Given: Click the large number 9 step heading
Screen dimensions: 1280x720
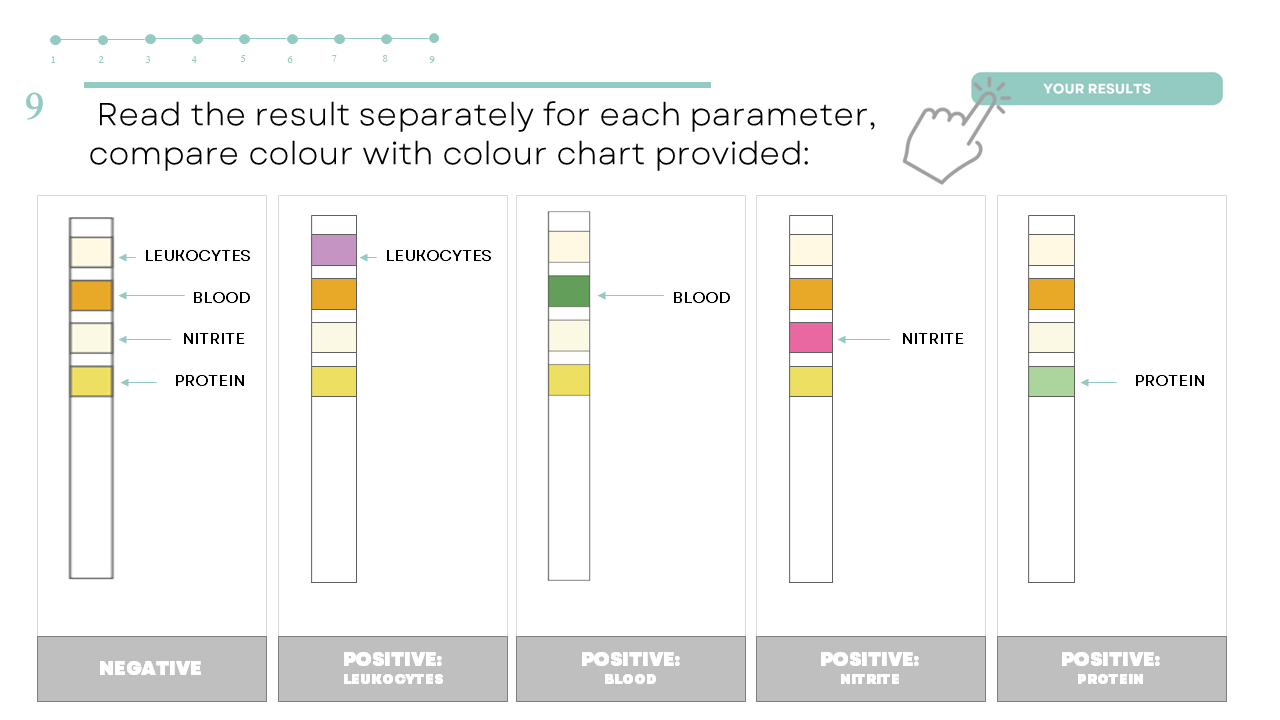Looking at the screenshot, I should [35, 106].
